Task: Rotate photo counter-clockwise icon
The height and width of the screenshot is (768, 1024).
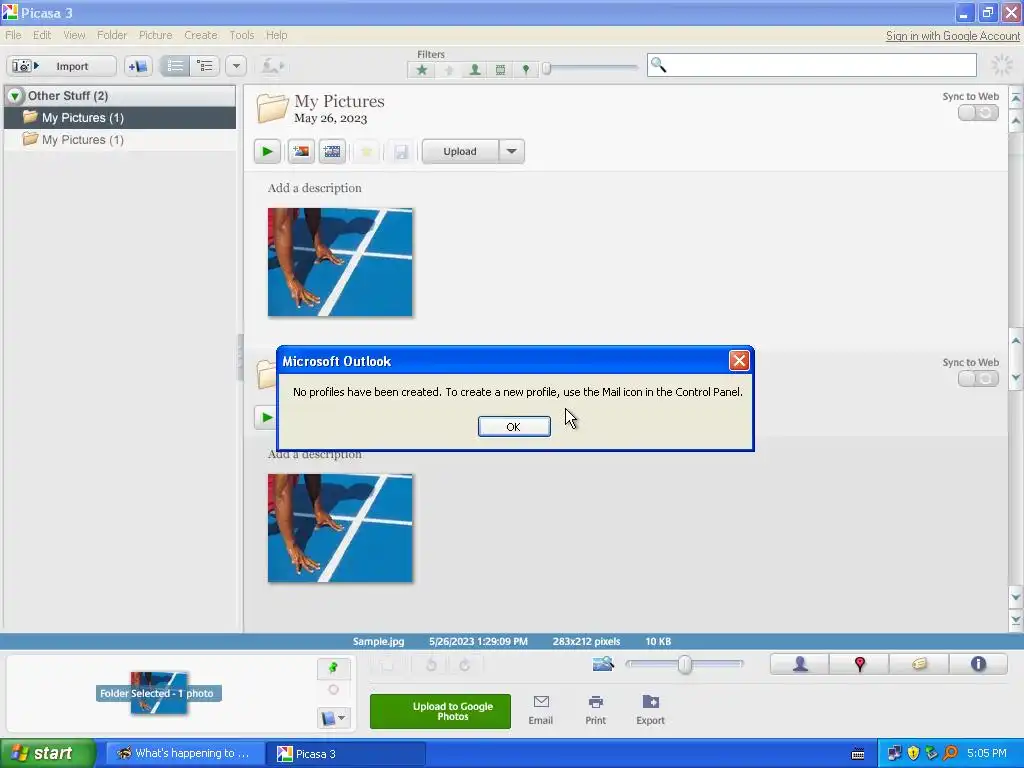Action: (x=431, y=665)
